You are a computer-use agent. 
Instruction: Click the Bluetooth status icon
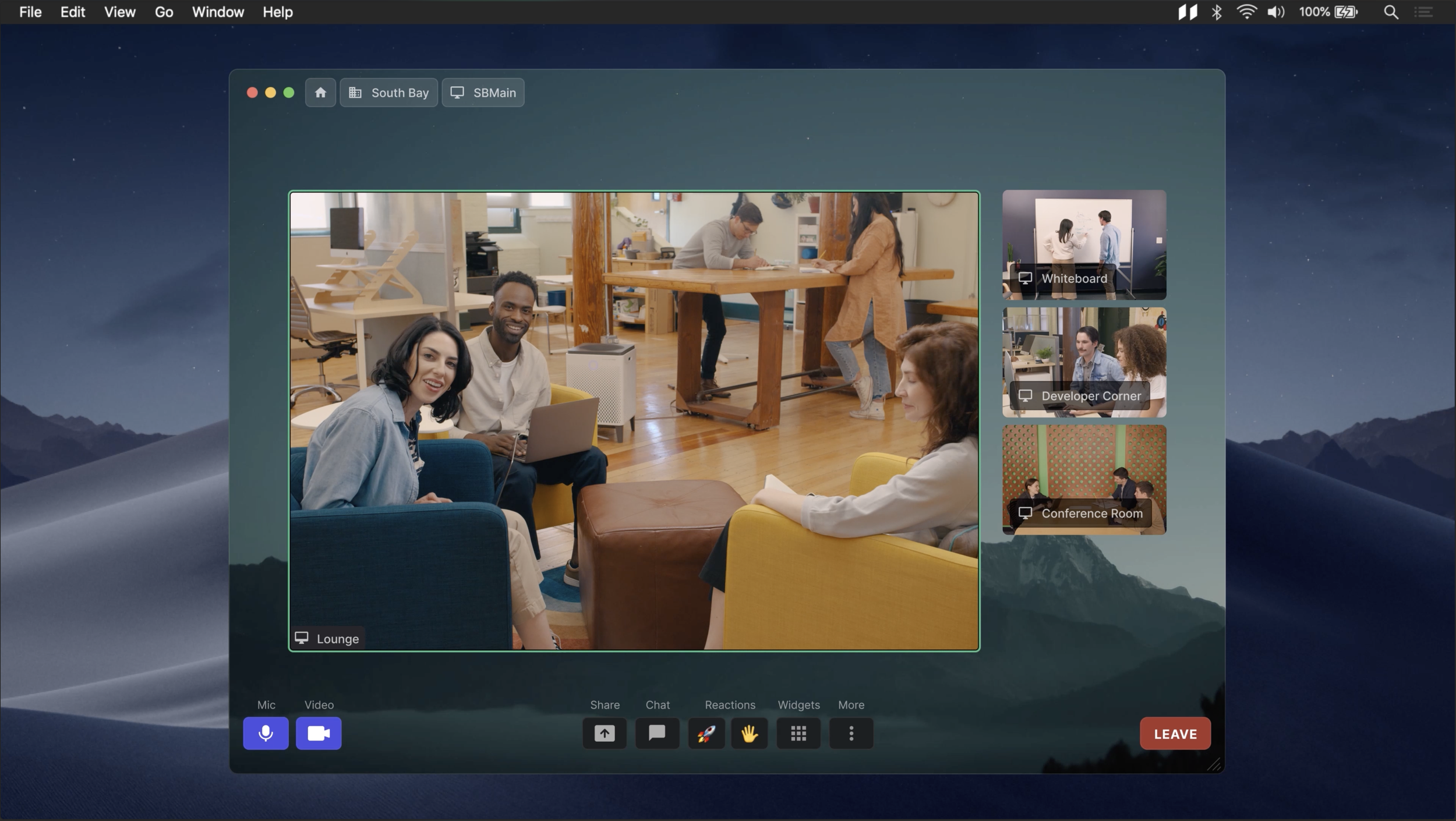point(1216,12)
